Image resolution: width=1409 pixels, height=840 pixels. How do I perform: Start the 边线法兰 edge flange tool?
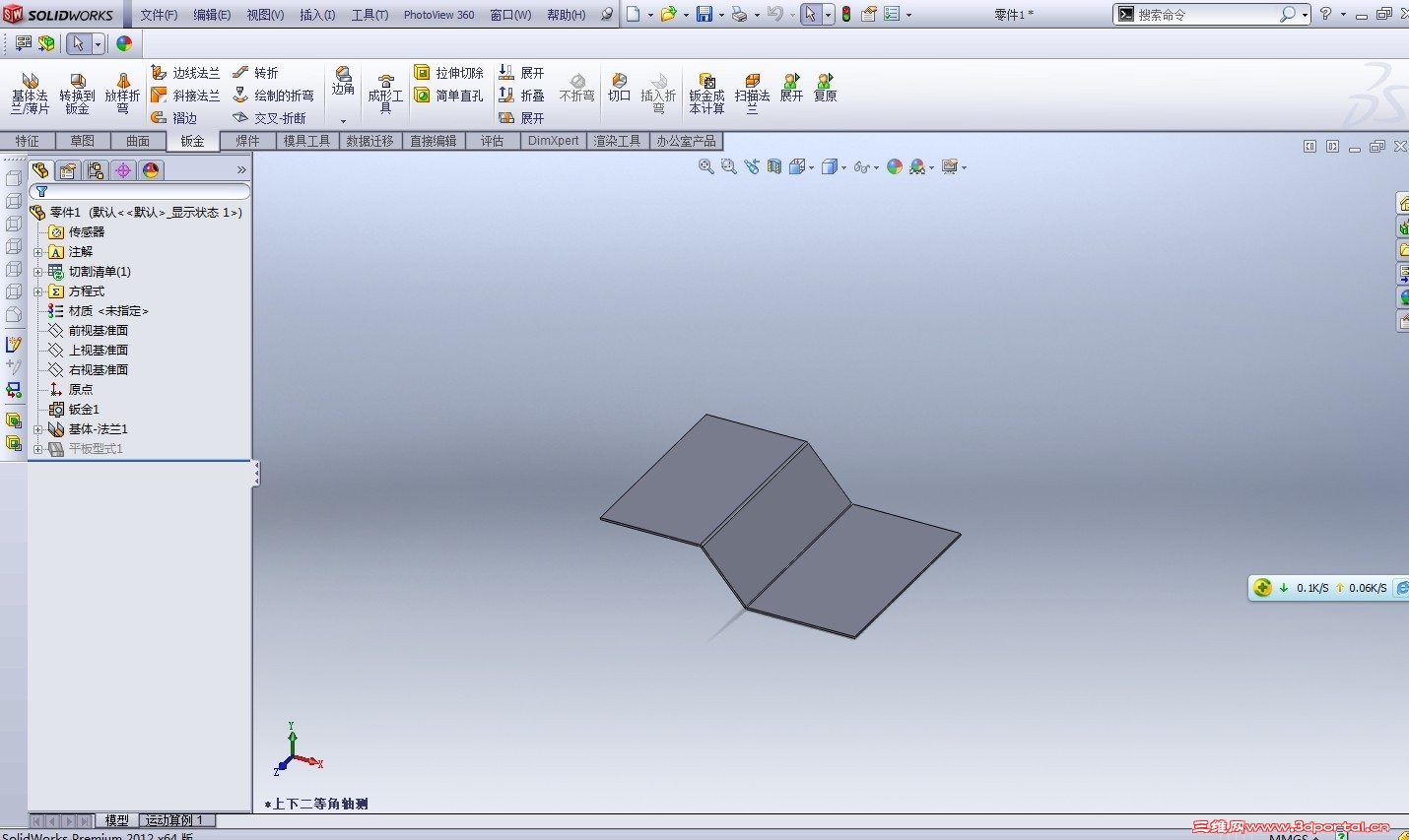185,73
